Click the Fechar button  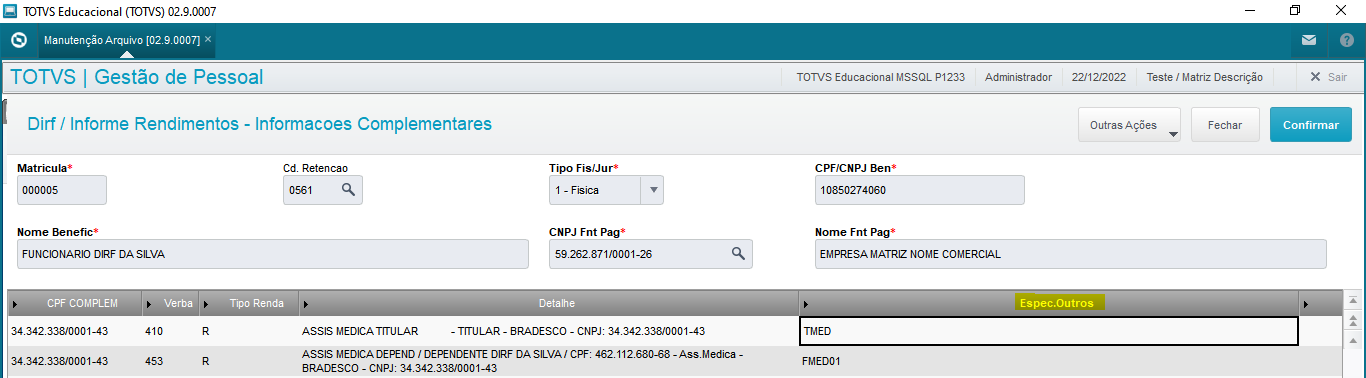pyautogui.click(x=1225, y=125)
